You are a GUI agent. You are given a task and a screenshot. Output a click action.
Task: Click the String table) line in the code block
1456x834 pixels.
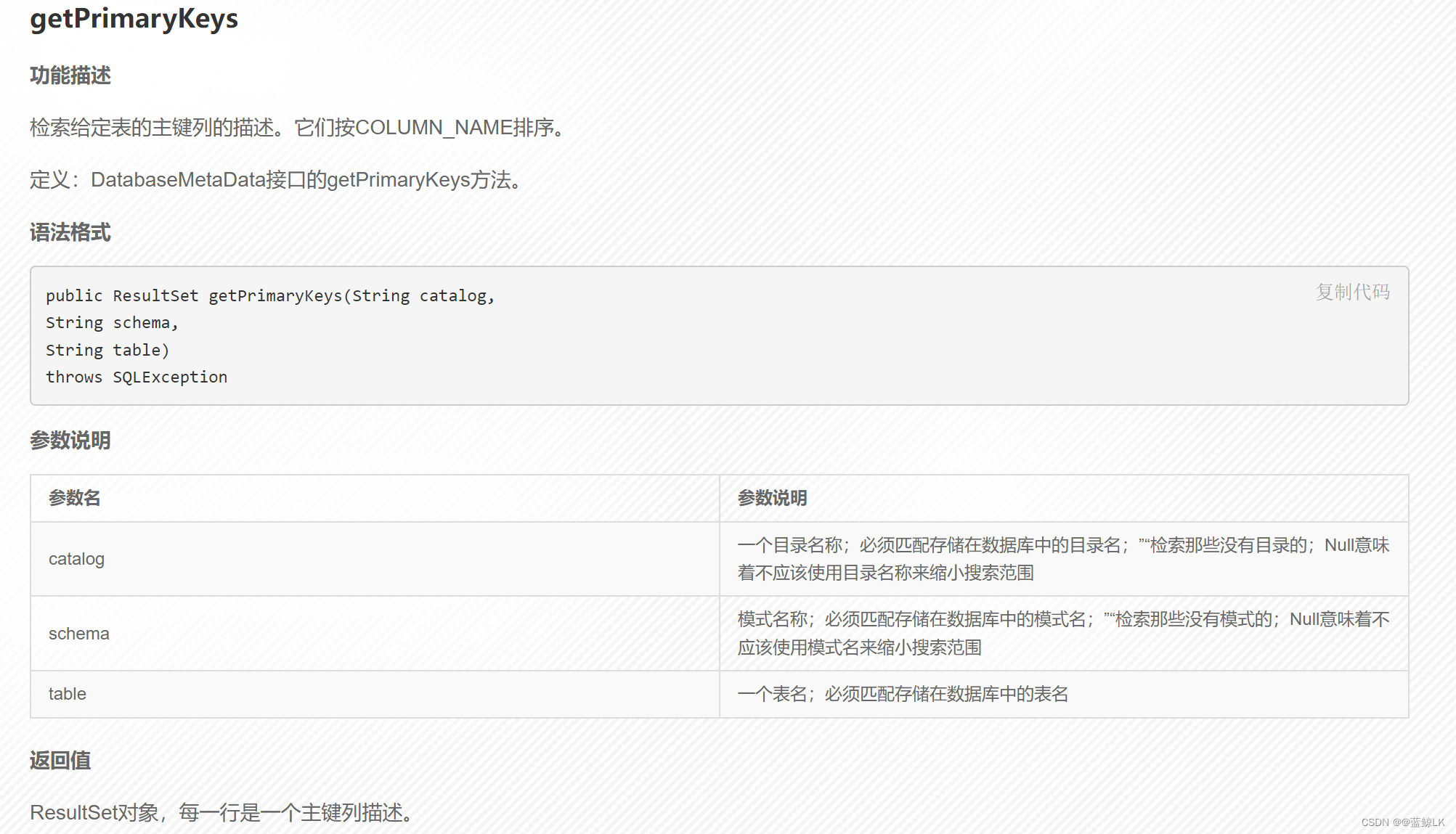[x=107, y=349]
